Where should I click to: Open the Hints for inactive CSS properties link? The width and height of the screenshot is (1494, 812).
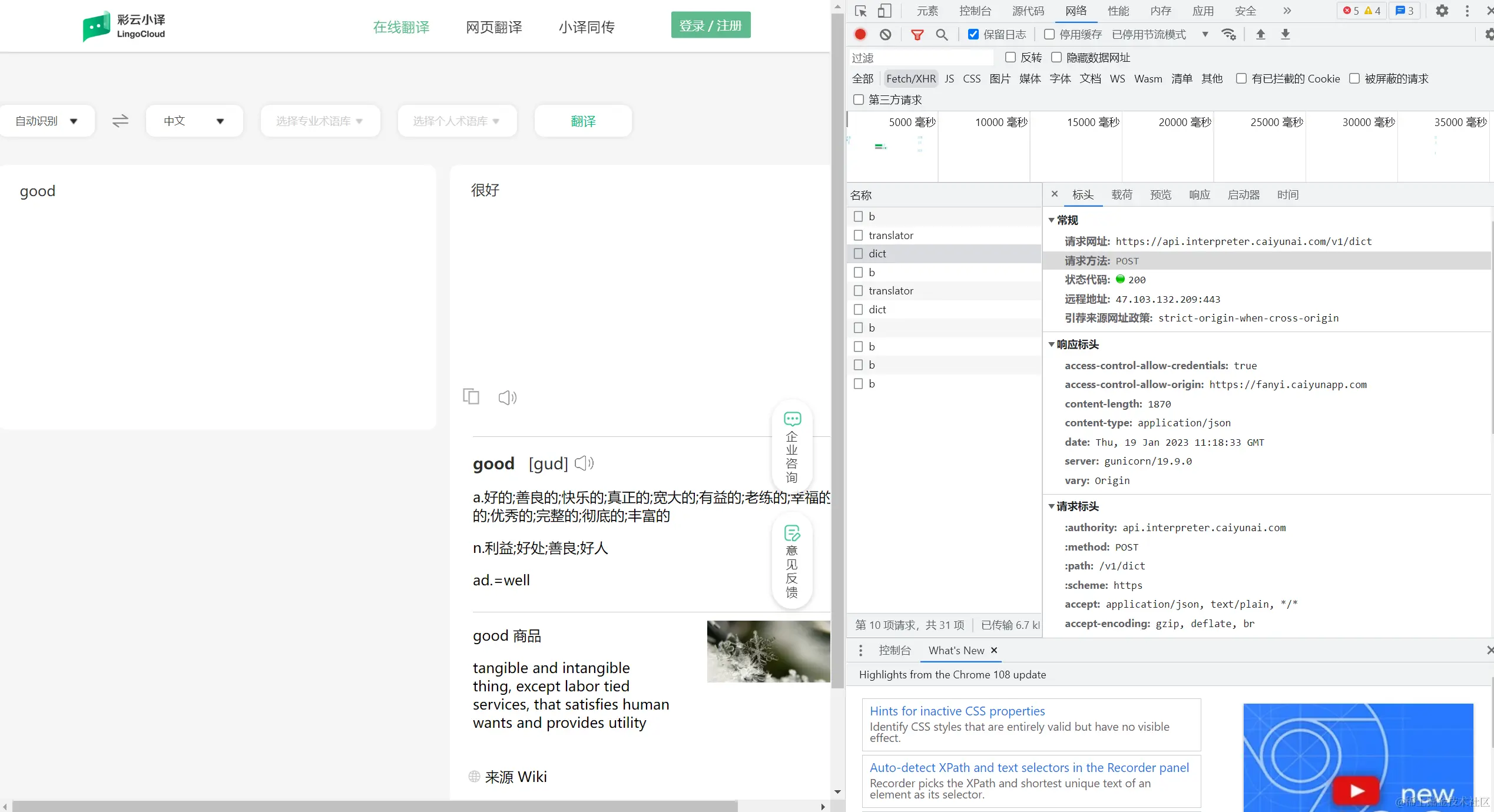pyautogui.click(x=957, y=711)
